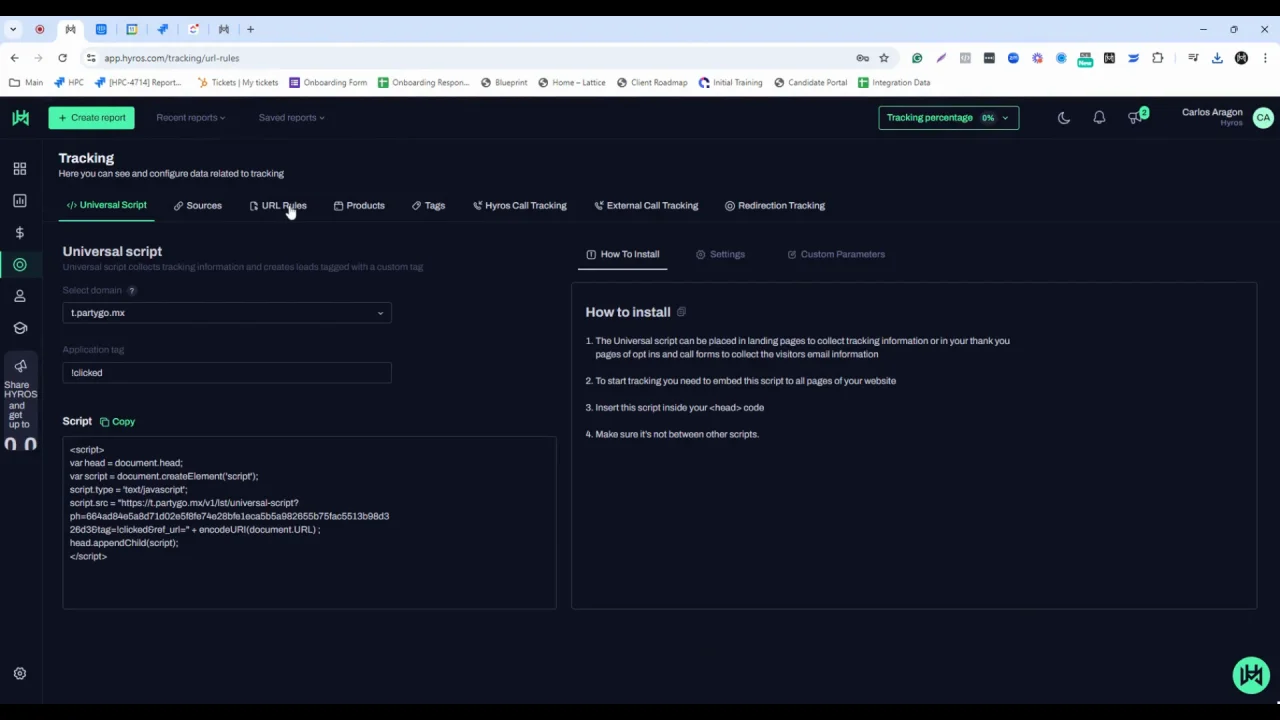This screenshot has height=720, width=1280.
Task: Open Chrome downloads icon
Action: pos(1217,58)
